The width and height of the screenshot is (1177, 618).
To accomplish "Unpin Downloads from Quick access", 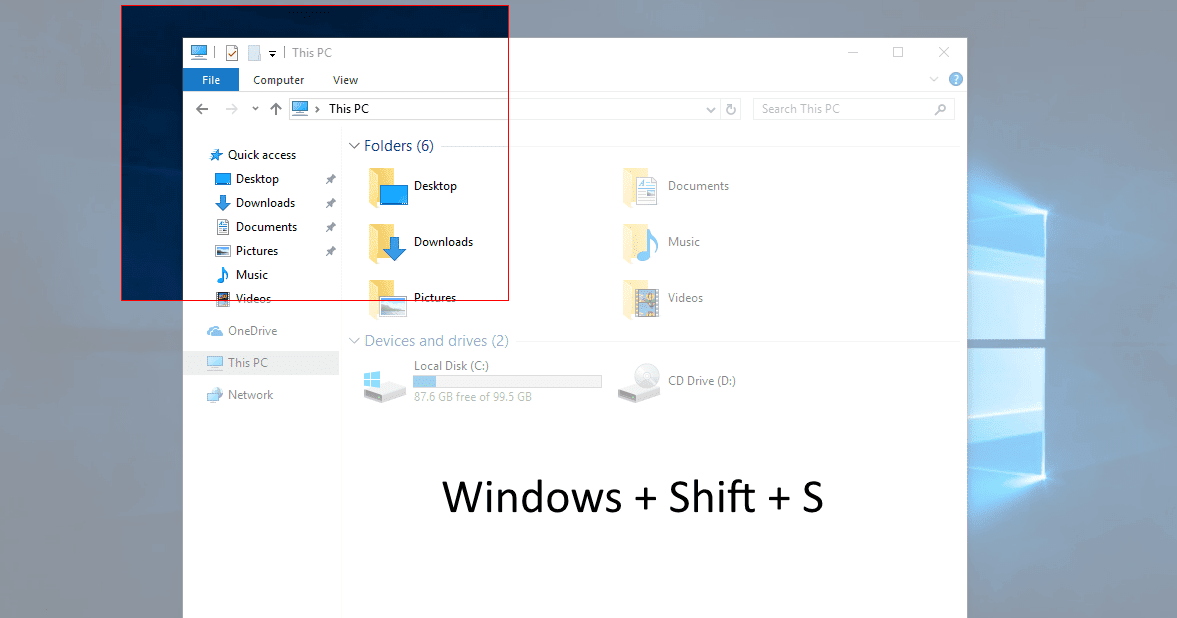I will 330,202.
